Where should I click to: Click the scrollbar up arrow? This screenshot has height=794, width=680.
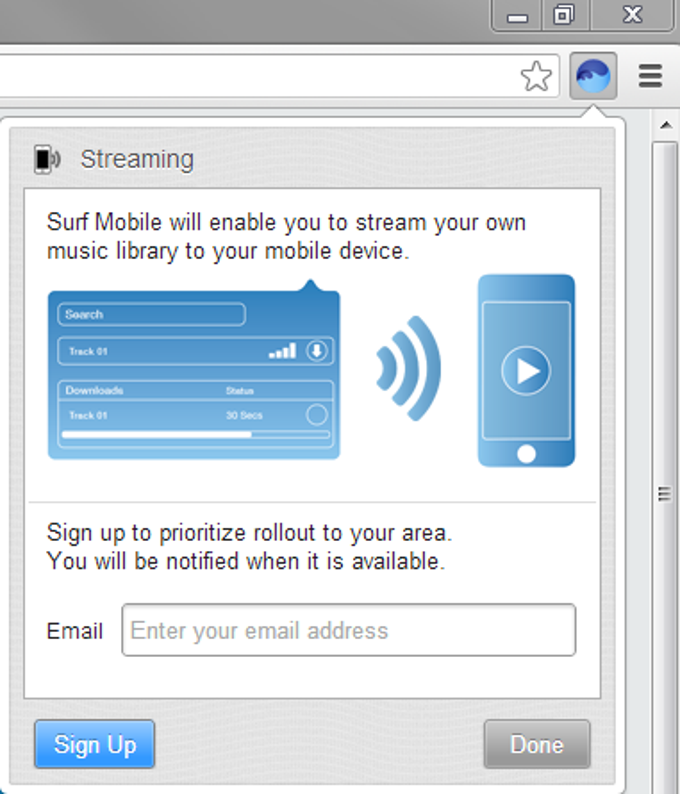coord(666,125)
